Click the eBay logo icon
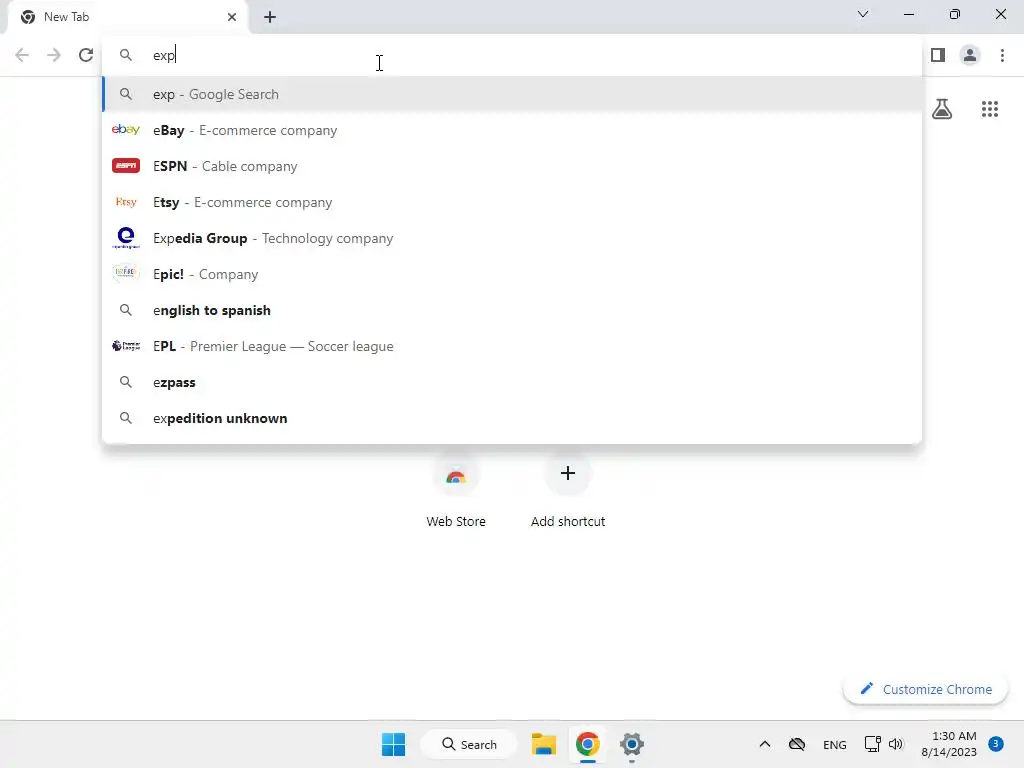Viewport: 1024px width, 768px height. tap(125, 129)
